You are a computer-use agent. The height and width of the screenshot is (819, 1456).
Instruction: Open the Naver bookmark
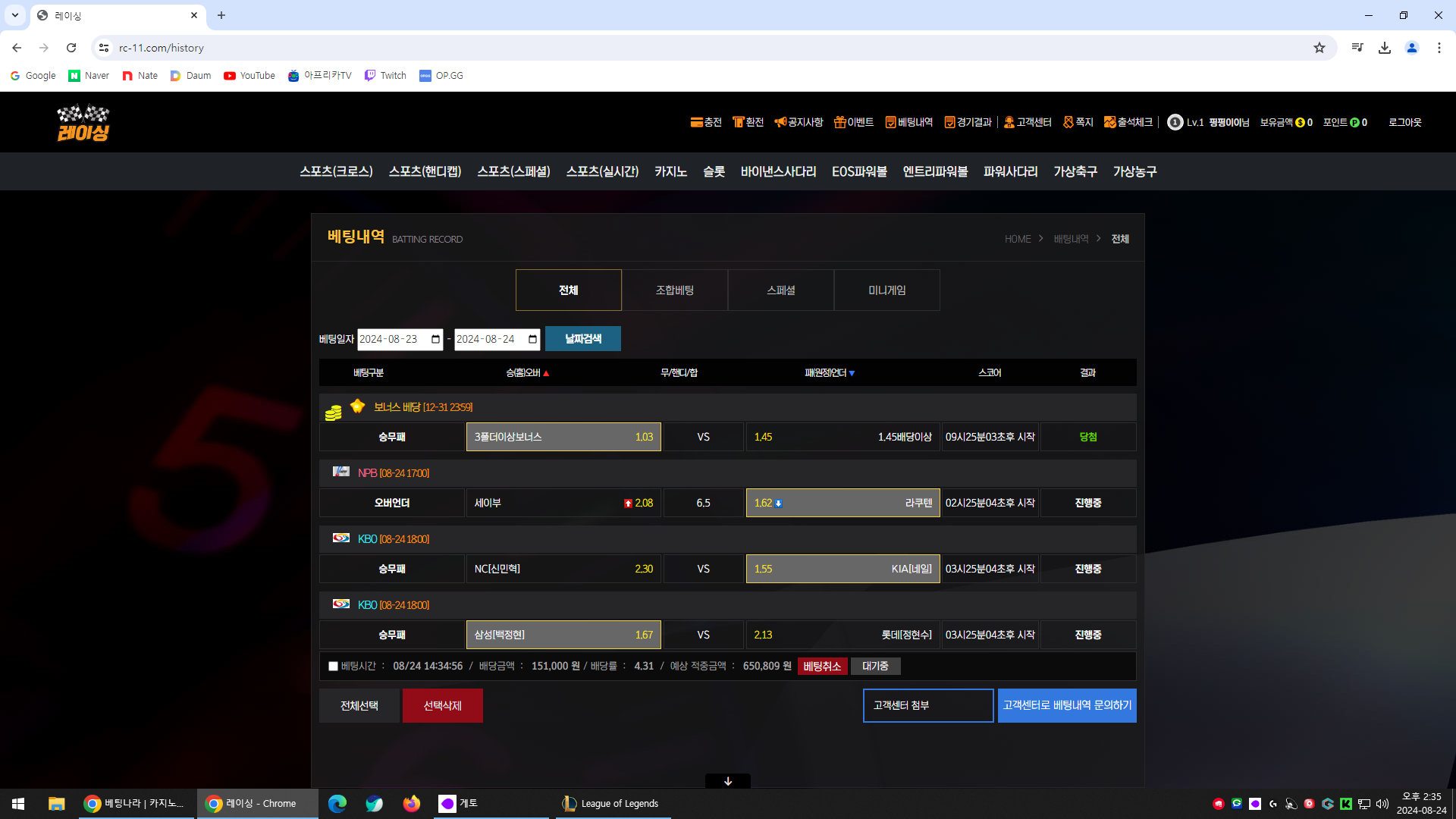(89, 76)
